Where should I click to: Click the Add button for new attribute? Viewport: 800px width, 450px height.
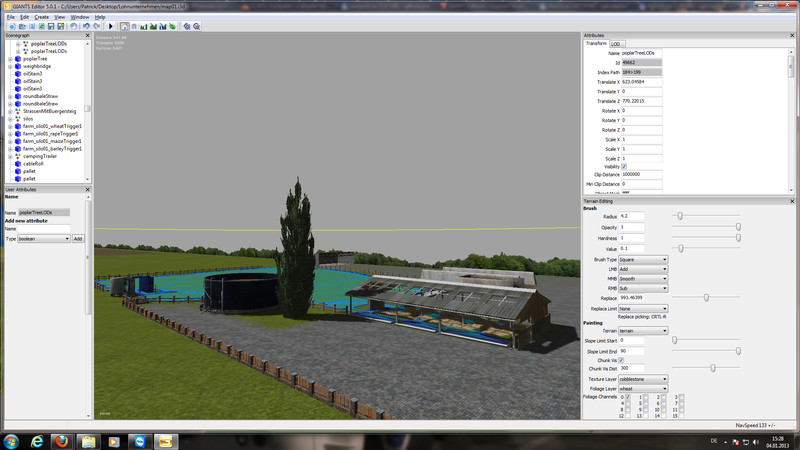[x=78, y=239]
